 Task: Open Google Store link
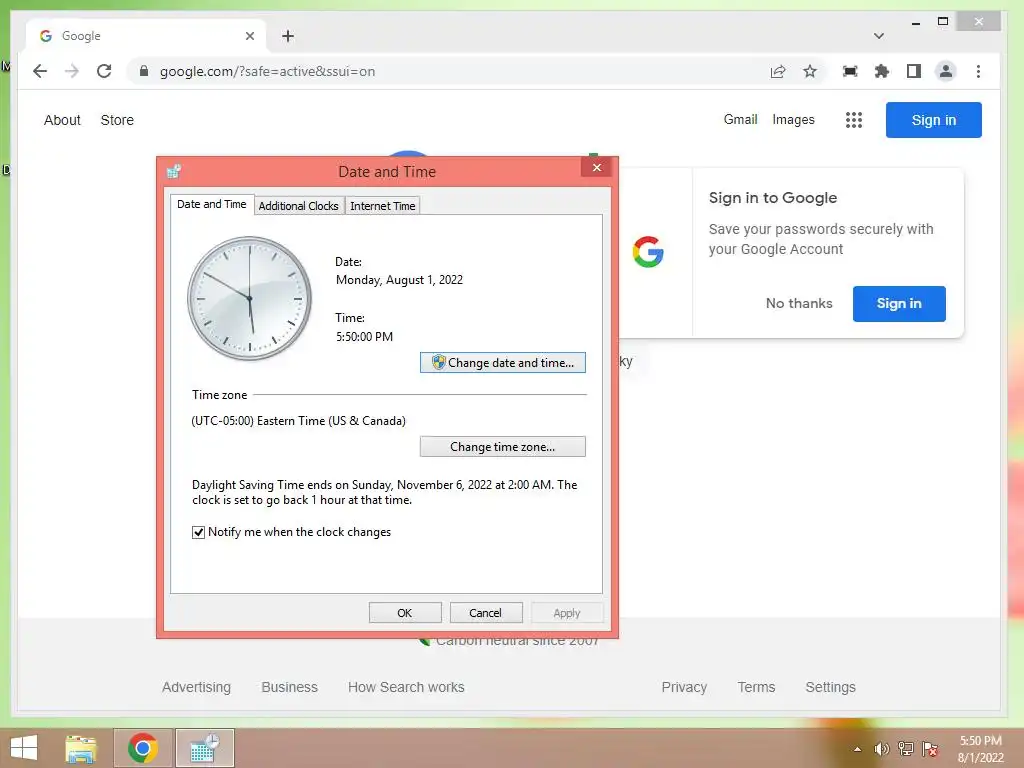tap(117, 120)
